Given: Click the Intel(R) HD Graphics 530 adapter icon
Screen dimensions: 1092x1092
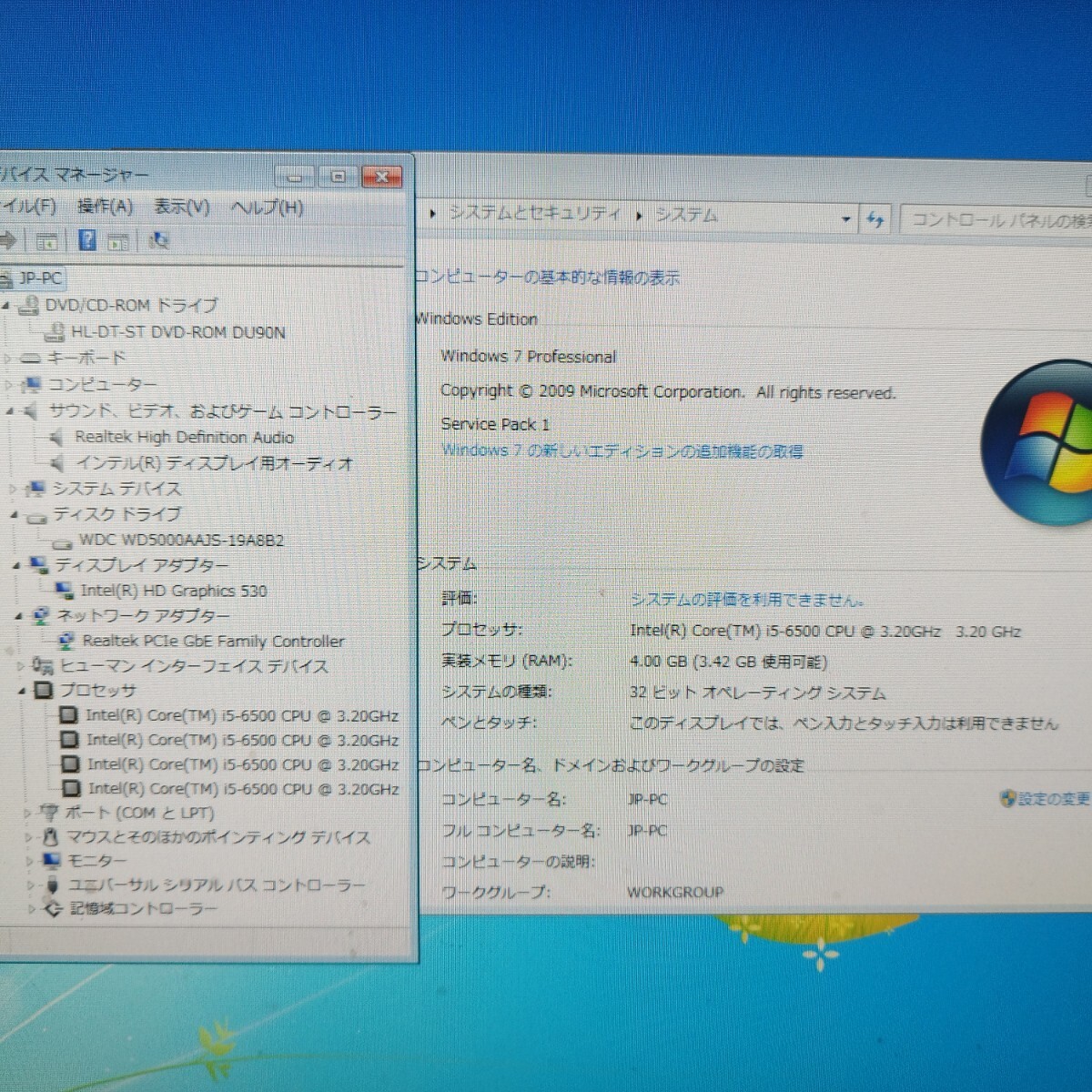Looking at the screenshot, I should pyautogui.click(x=65, y=591).
